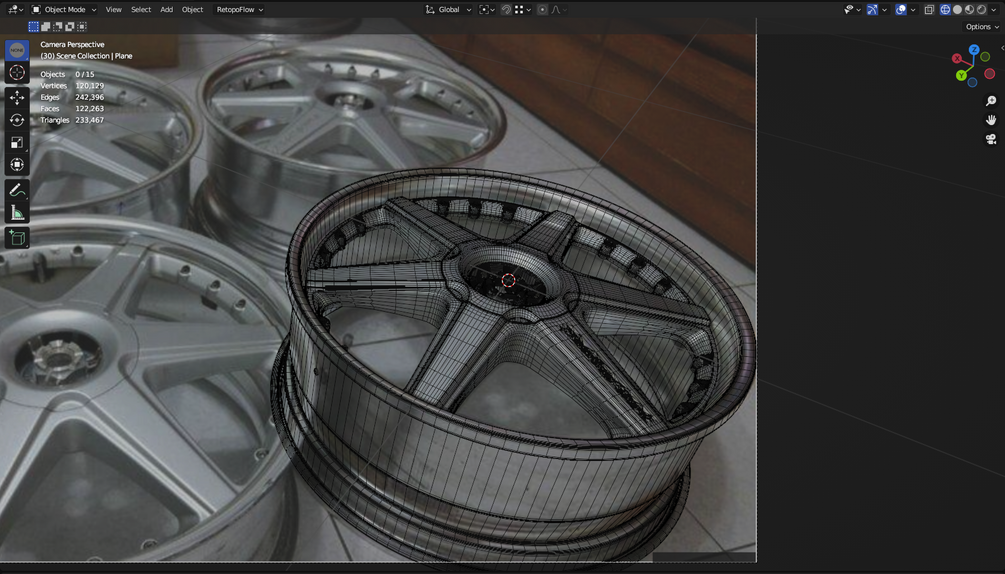The height and width of the screenshot is (574, 1005).
Task: Expand the overlays options arrow
Action: [913, 10]
